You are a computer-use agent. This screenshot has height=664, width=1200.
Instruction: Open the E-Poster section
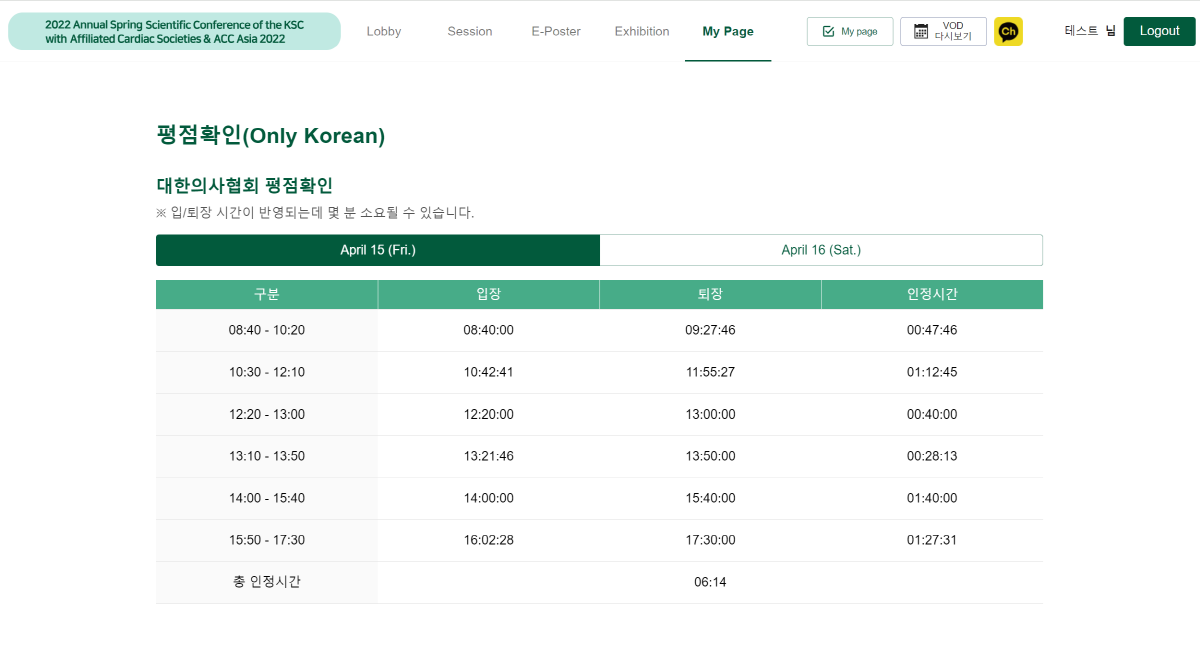[556, 31]
